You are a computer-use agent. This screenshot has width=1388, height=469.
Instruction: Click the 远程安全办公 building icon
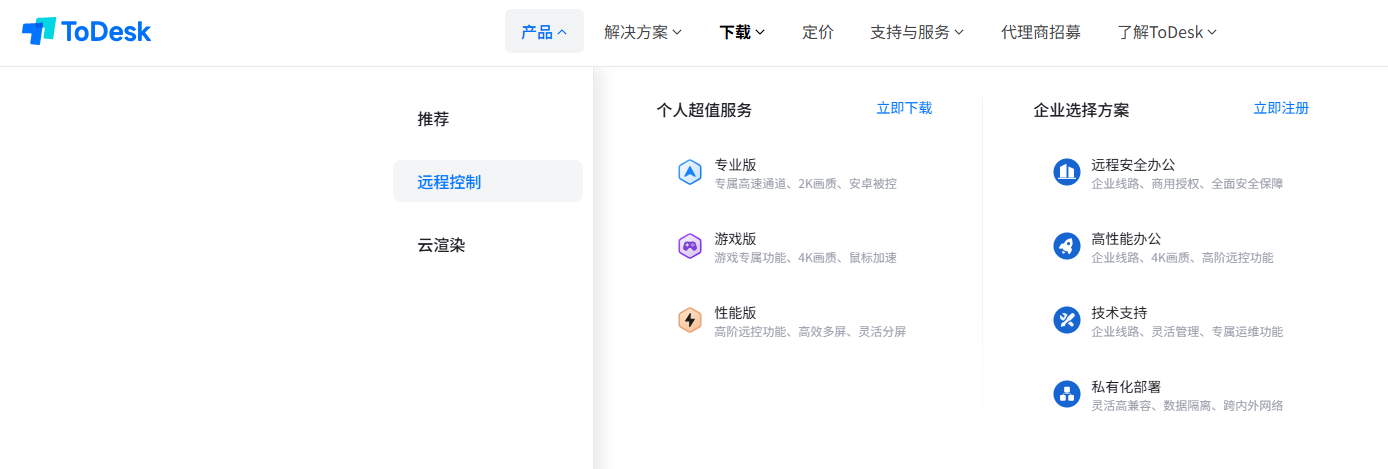[x=1067, y=172]
